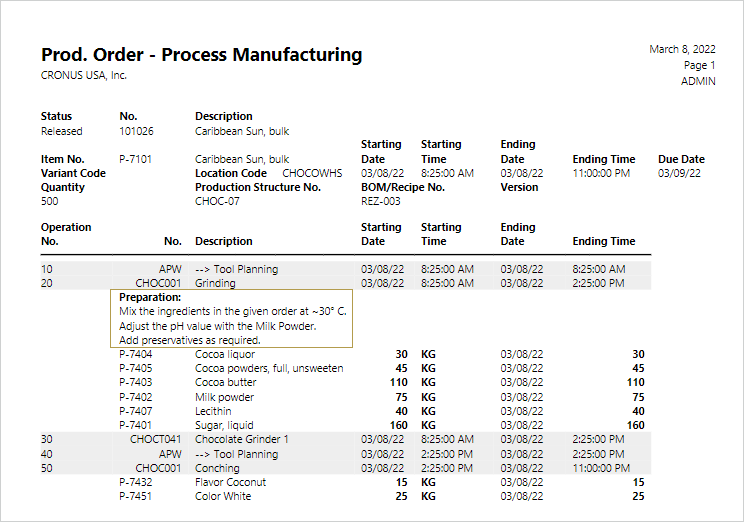Select the Color White component description
Viewport: 744px width, 522px height.
223,496
